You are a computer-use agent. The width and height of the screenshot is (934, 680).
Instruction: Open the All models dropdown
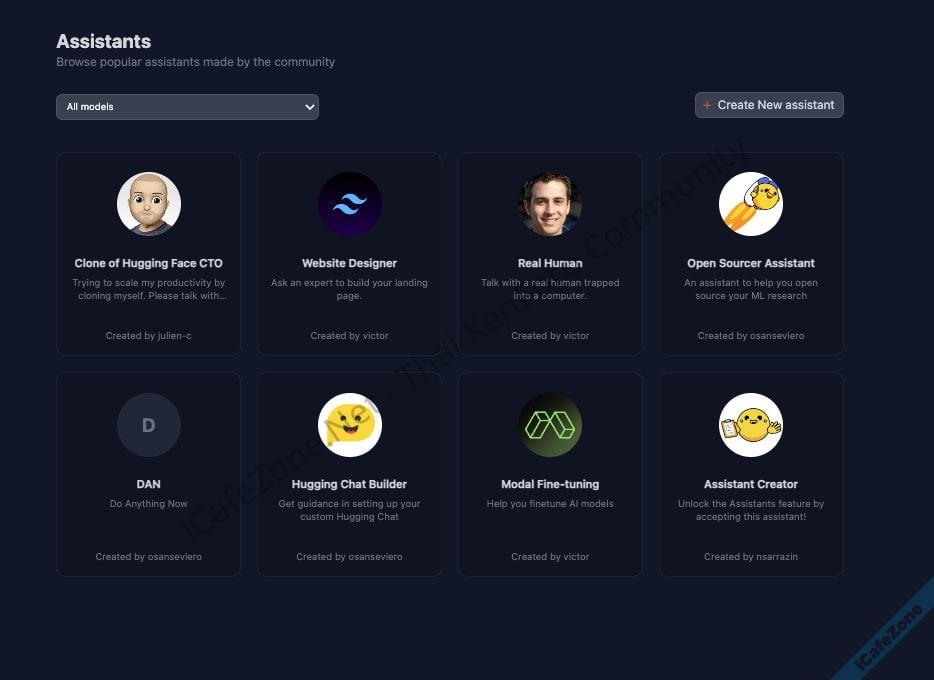click(x=187, y=107)
